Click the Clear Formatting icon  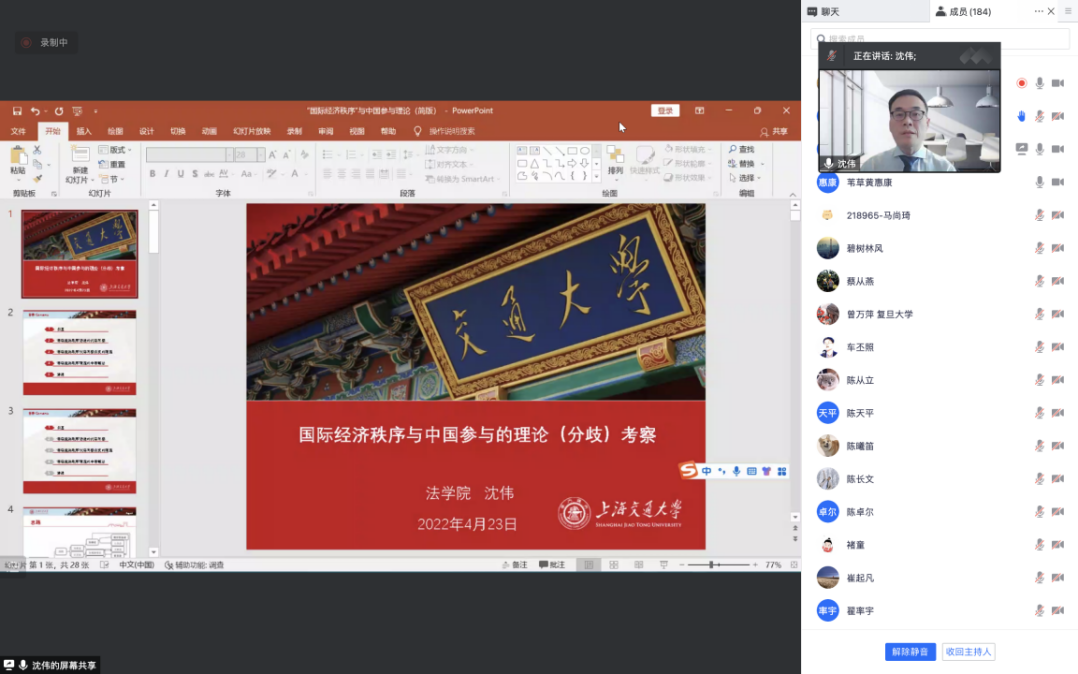pos(305,155)
